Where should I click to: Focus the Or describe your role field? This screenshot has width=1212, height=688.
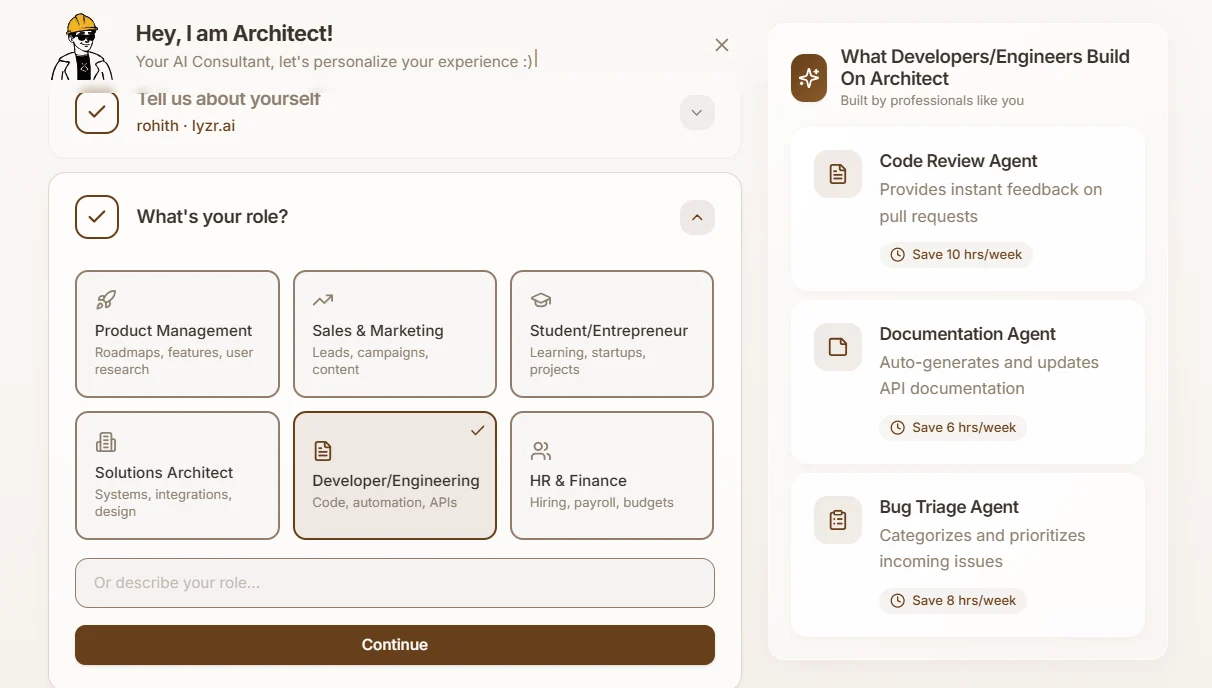click(x=395, y=583)
